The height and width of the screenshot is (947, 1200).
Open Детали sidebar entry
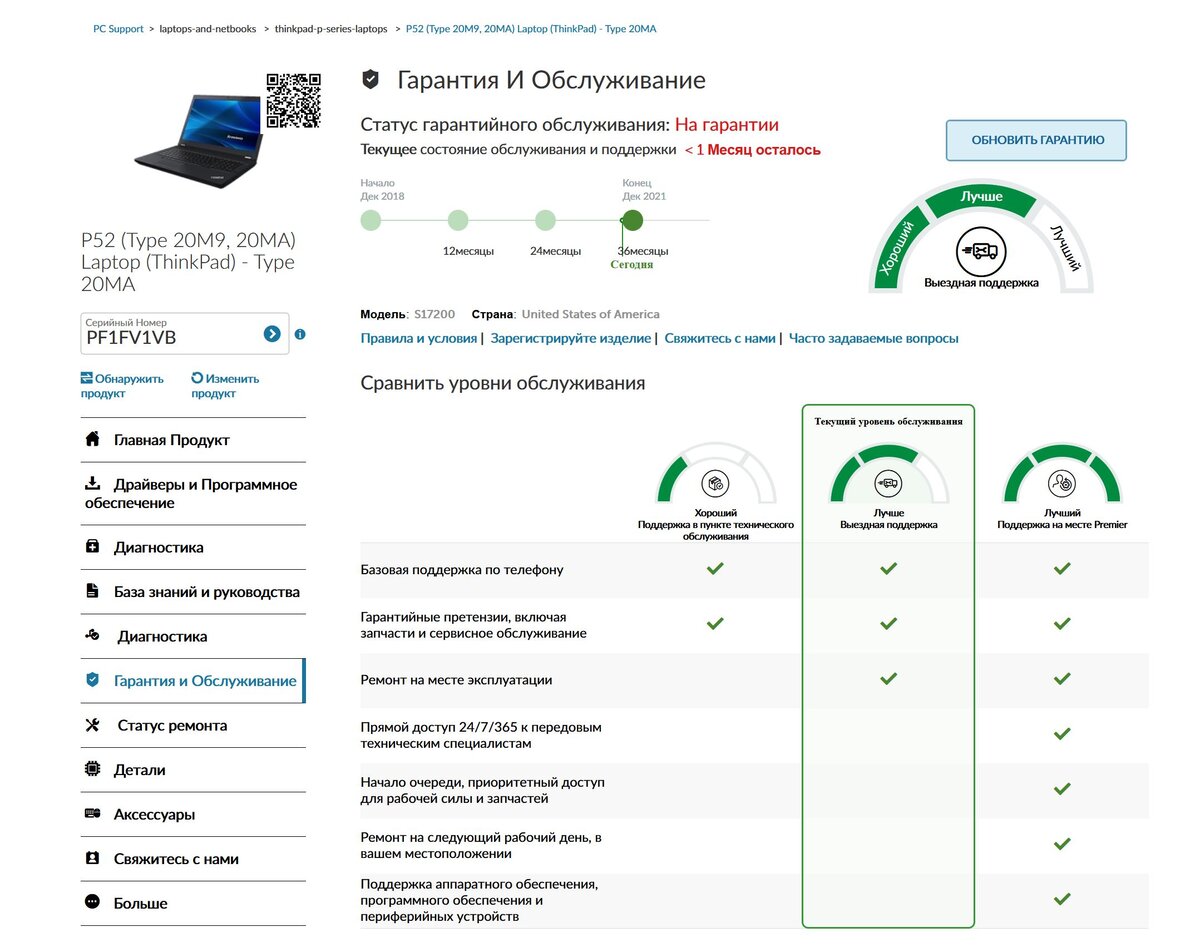tap(193, 770)
